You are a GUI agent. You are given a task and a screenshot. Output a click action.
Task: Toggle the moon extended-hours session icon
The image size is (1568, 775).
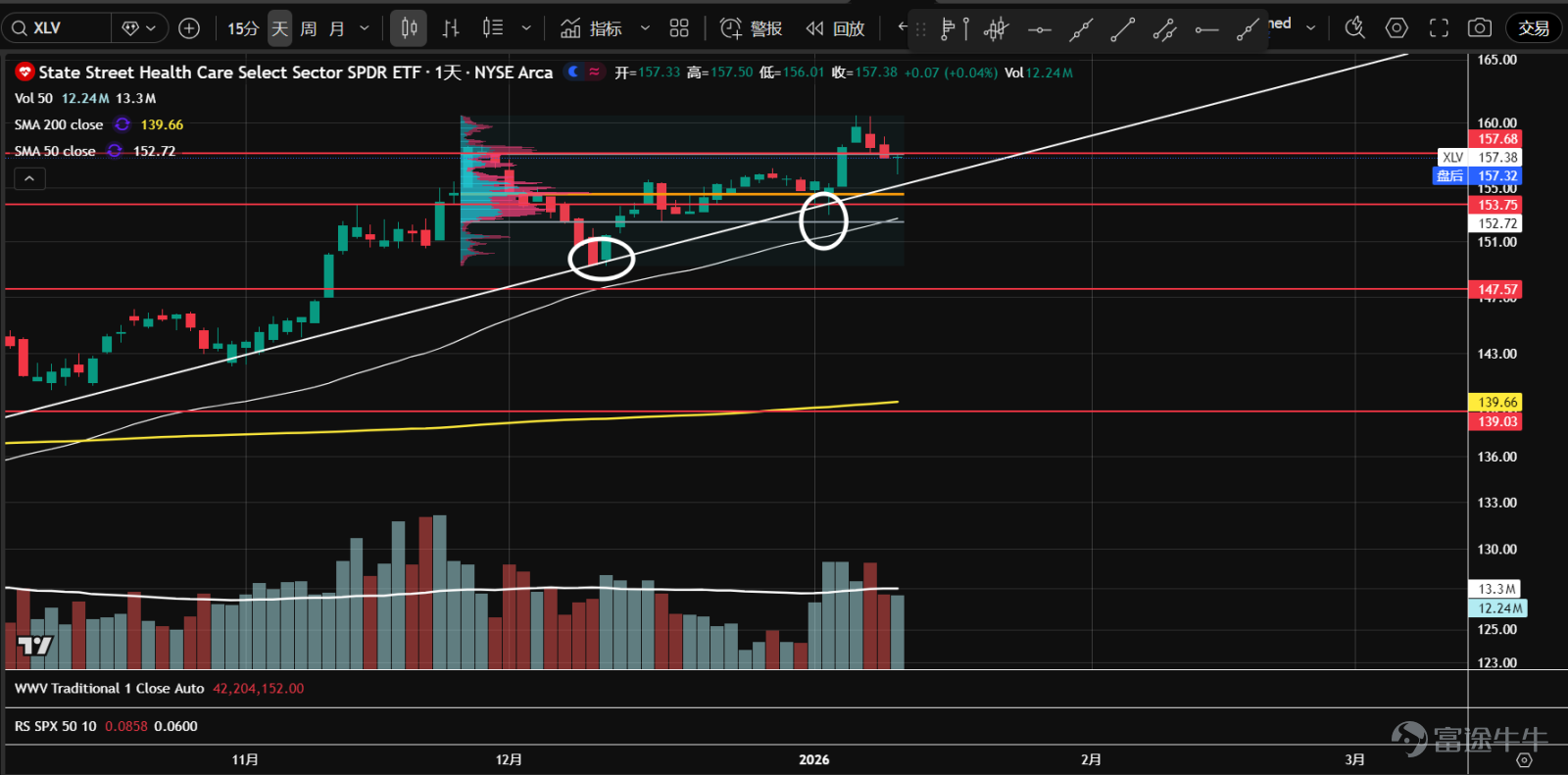574,72
